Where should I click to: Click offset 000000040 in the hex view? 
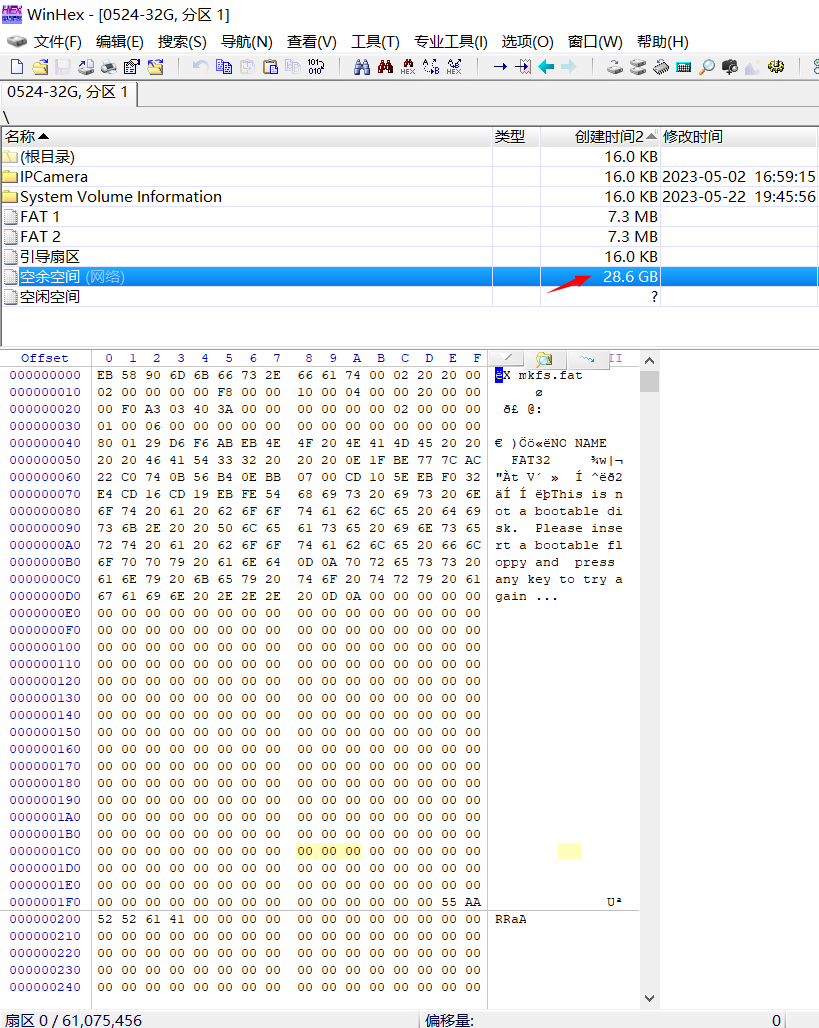[45, 443]
